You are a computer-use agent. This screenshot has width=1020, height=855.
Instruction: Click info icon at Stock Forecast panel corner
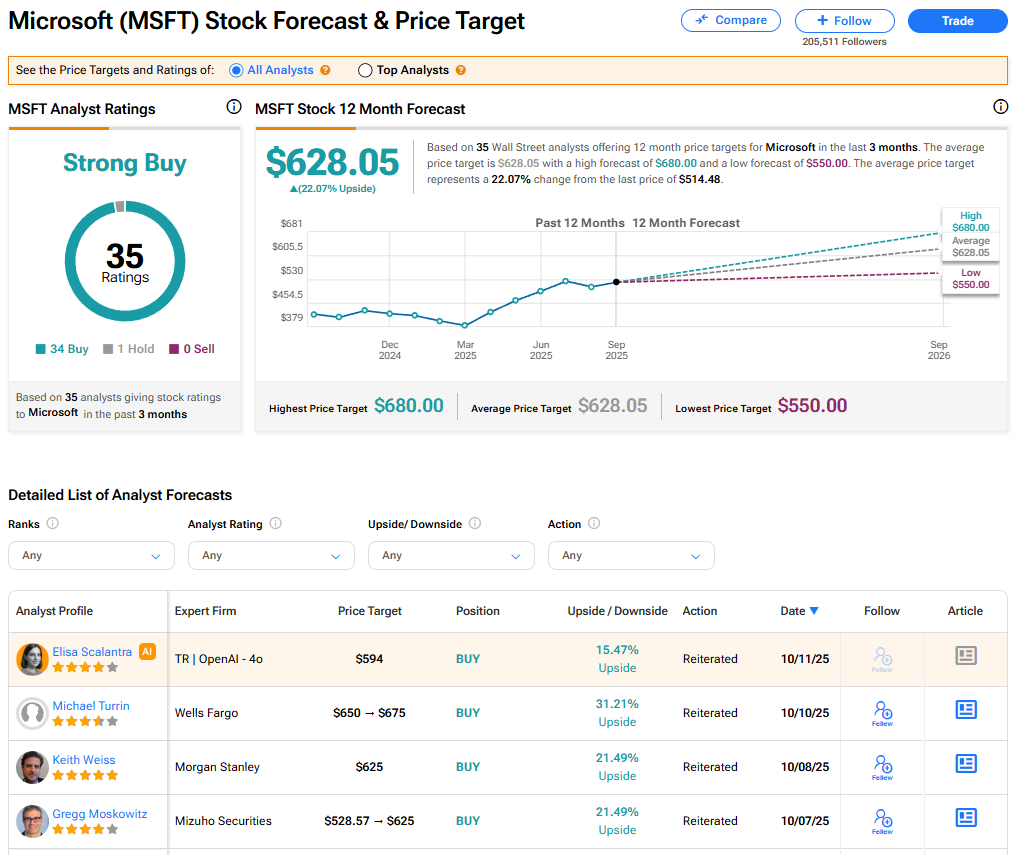[x=1000, y=107]
